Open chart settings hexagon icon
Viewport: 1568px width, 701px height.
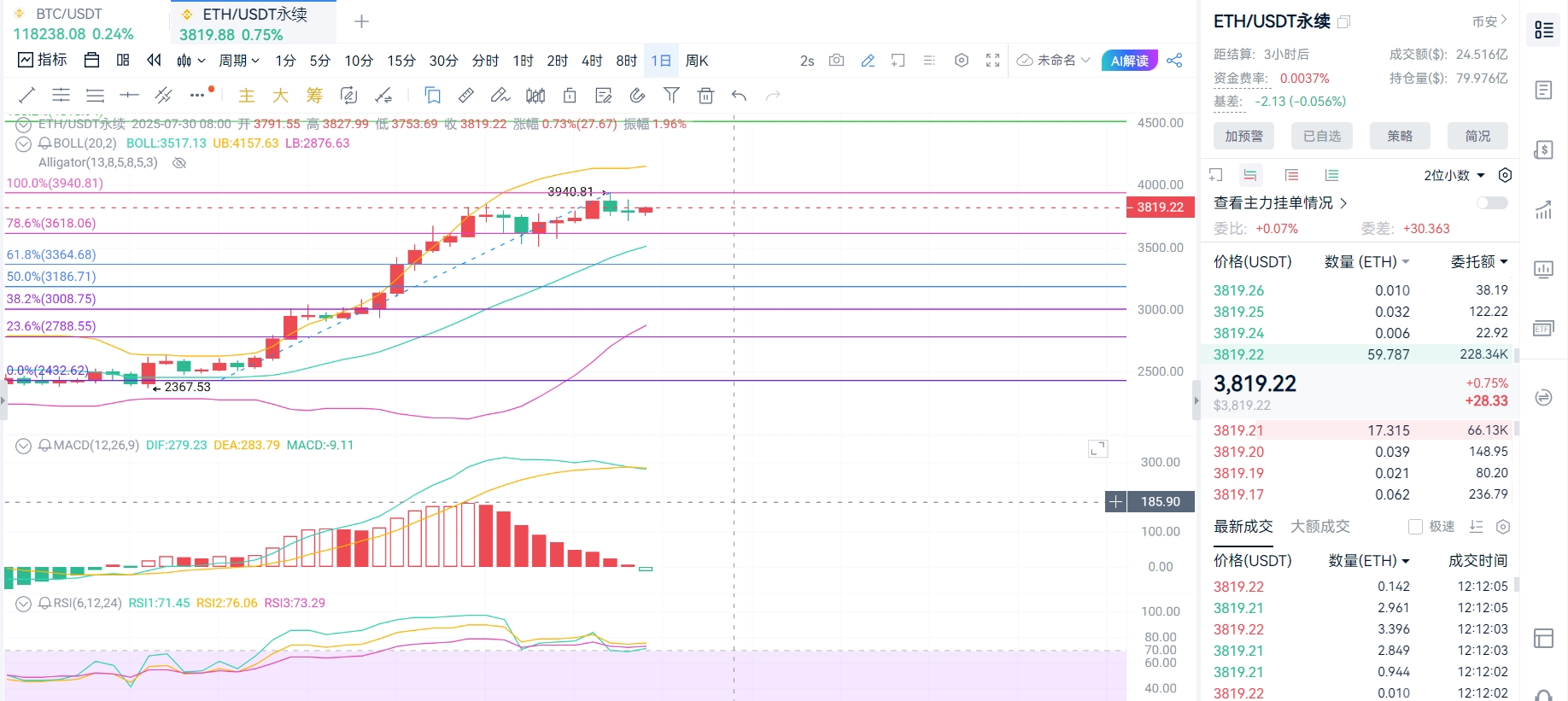click(962, 60)
